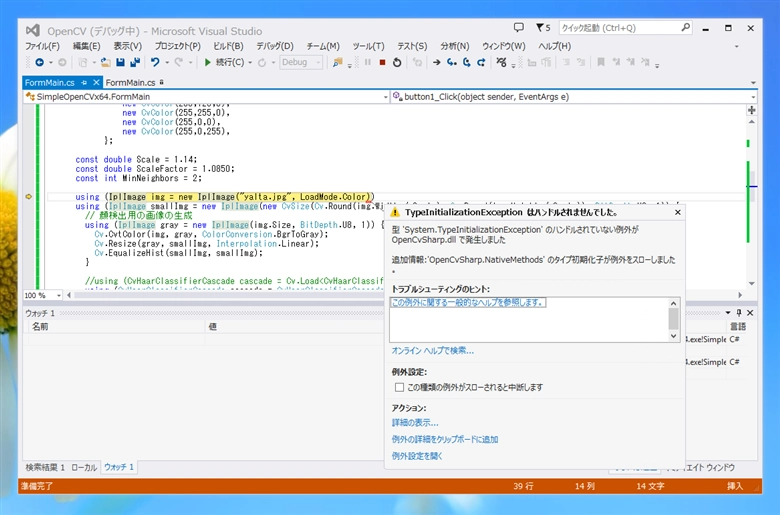
Task: Click the 値 column header in Watch
Action: 296,326
